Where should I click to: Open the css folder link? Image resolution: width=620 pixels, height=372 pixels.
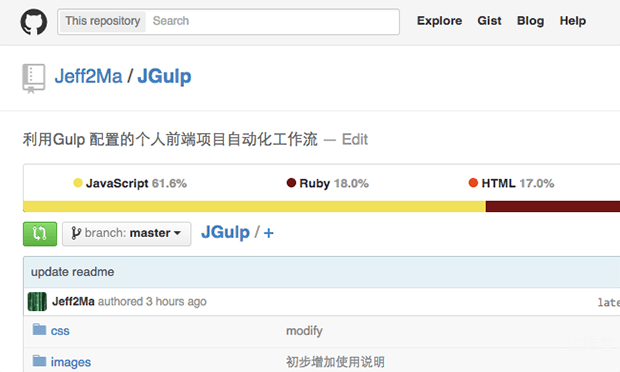60,330
